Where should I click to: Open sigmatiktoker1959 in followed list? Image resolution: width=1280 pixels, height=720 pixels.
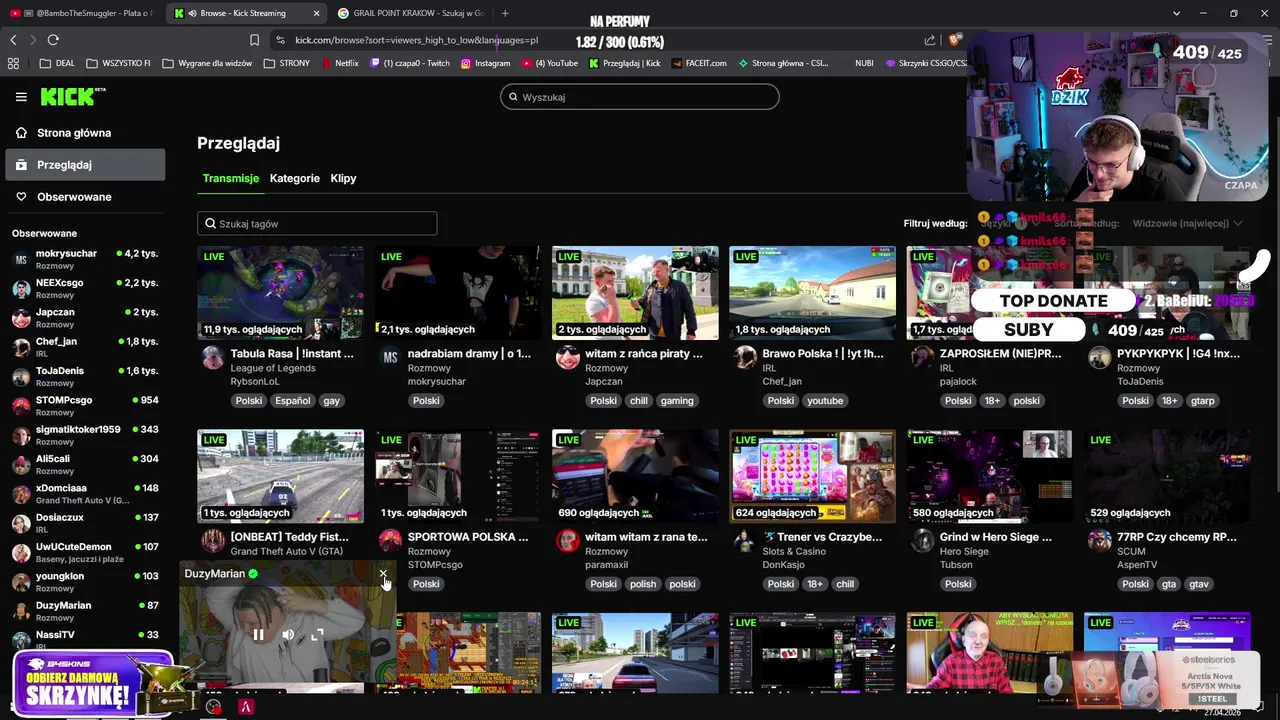pos(85,435)
